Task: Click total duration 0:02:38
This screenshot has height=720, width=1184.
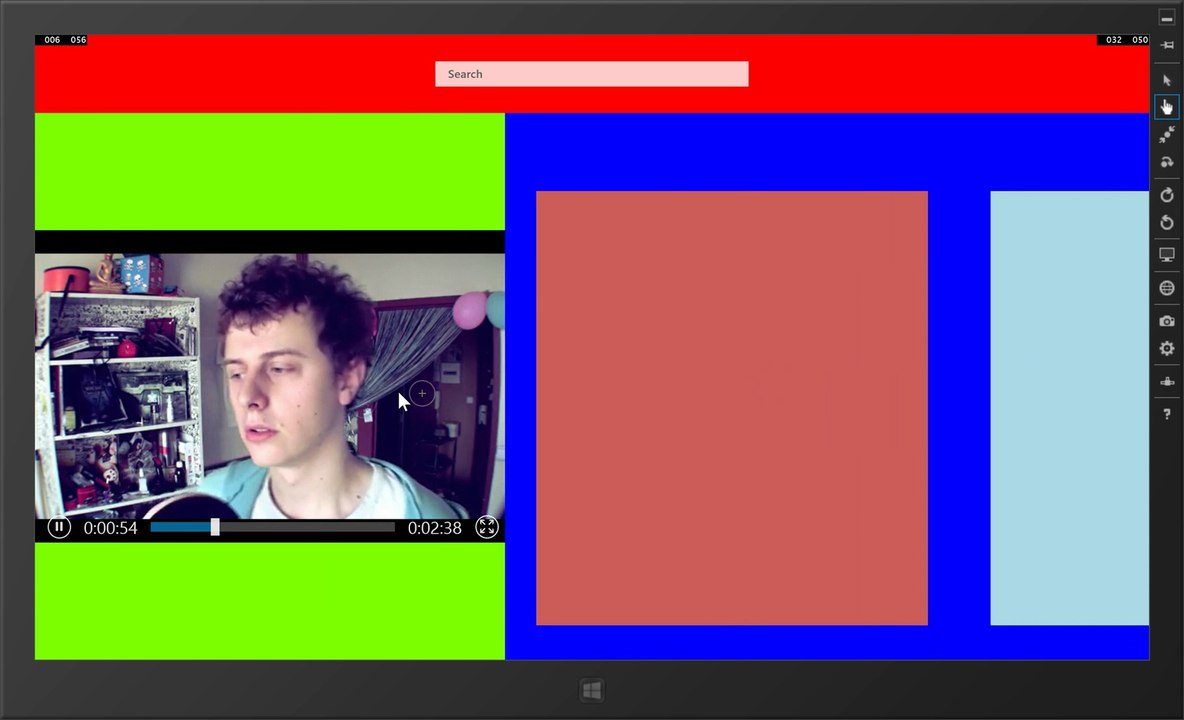Action: point(434,528)
